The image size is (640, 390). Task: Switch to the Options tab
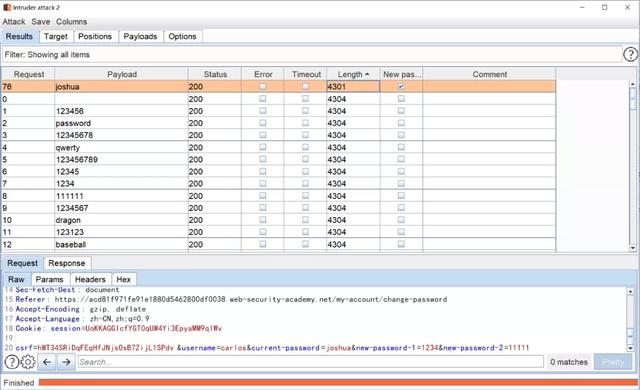(x=182, y=36)
